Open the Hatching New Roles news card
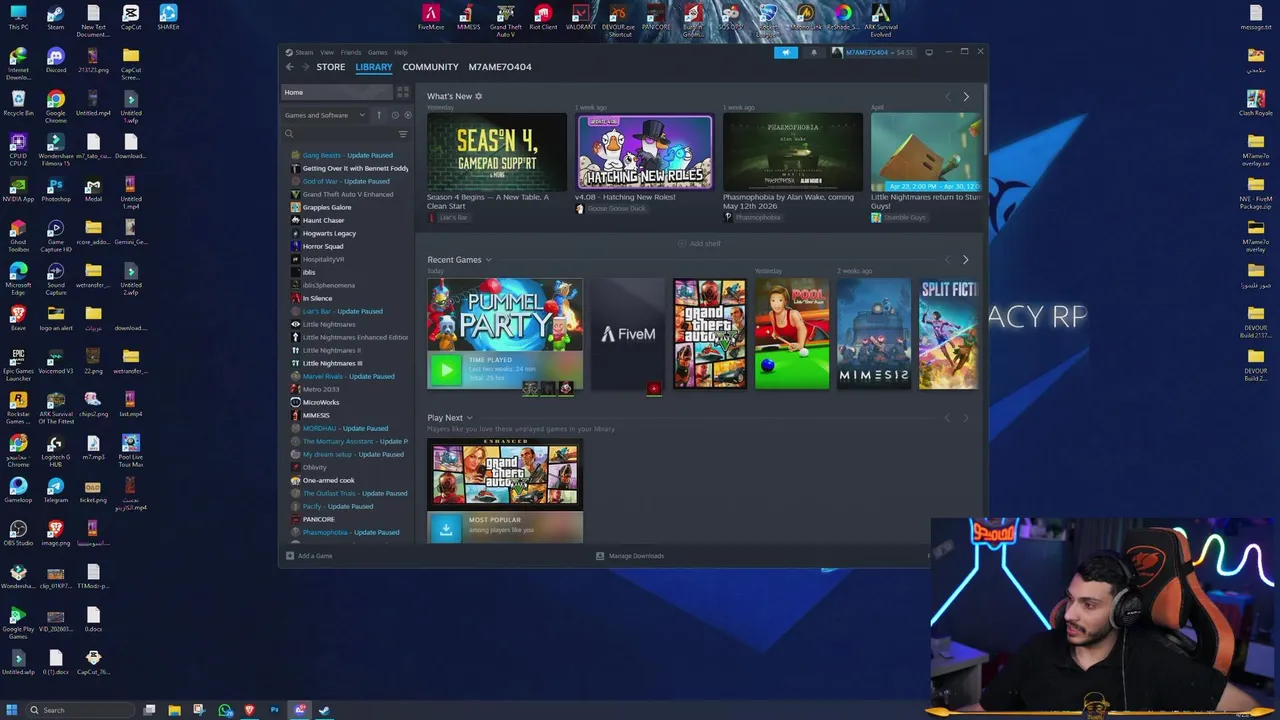The height and width of the screenshot is (720, 1280). pos(645,152)
